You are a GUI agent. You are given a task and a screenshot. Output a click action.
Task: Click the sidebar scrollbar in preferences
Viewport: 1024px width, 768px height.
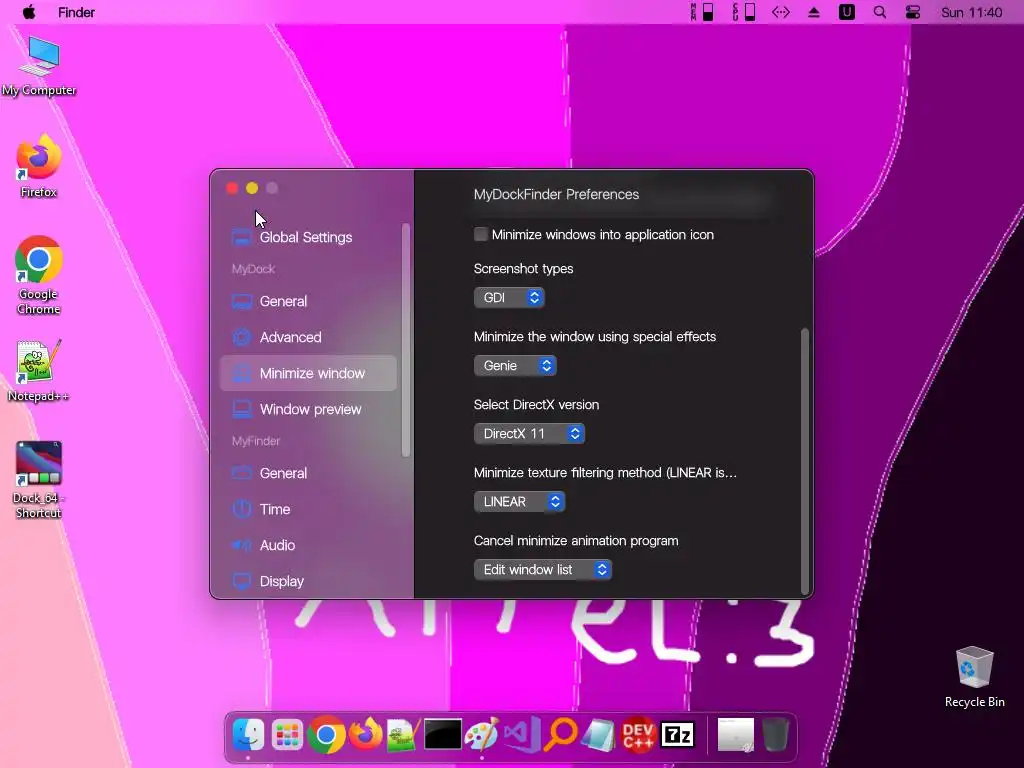pos(406,340)
